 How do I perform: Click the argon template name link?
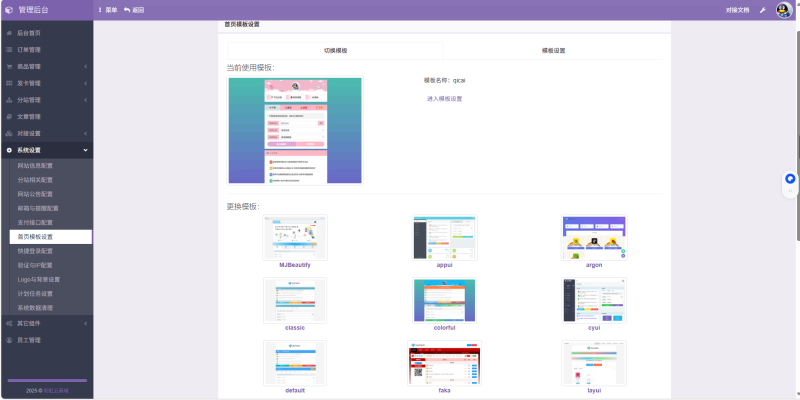[x=594, y=265]
